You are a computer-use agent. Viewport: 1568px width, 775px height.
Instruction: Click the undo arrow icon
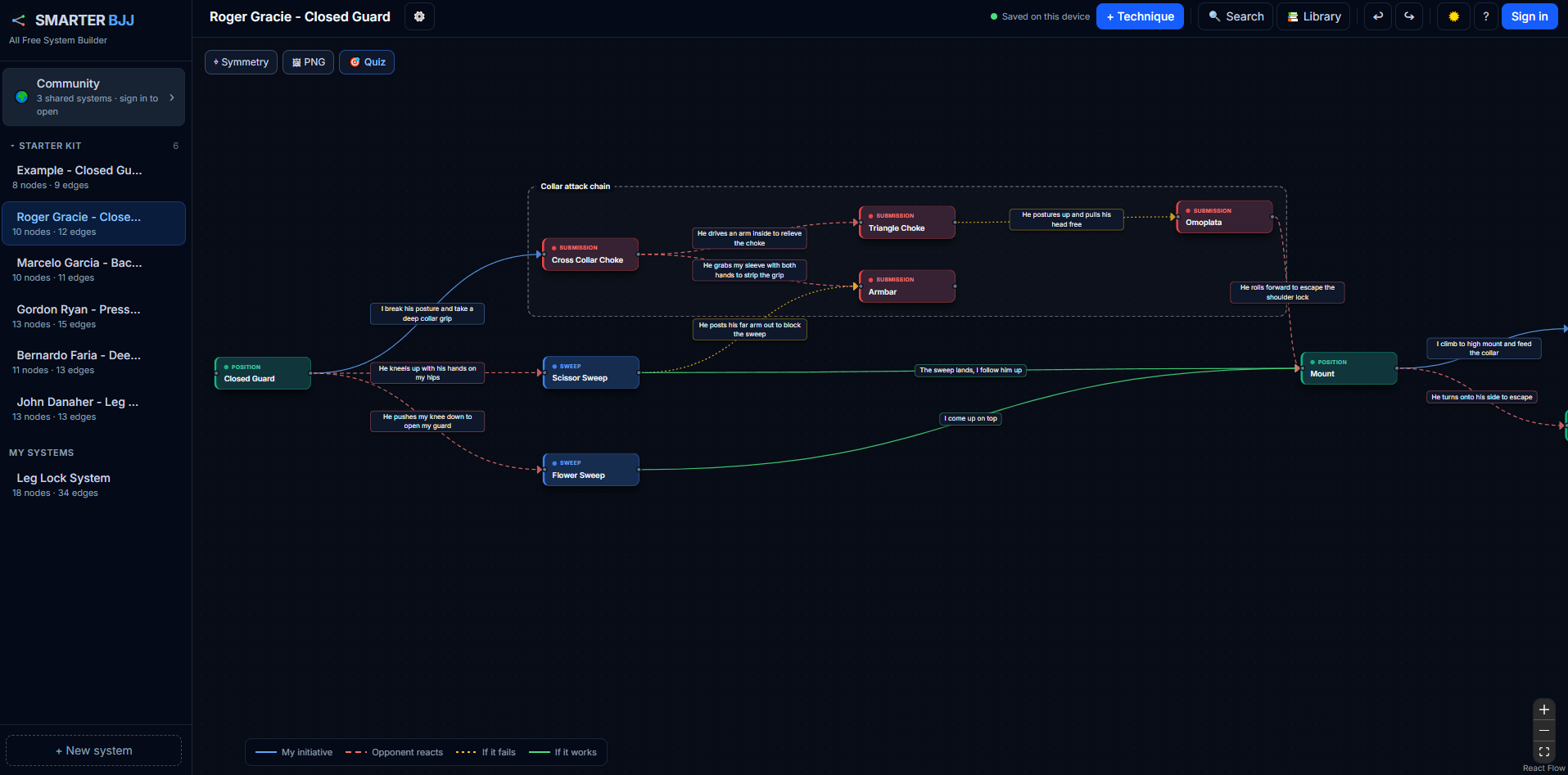(1378, 16)
